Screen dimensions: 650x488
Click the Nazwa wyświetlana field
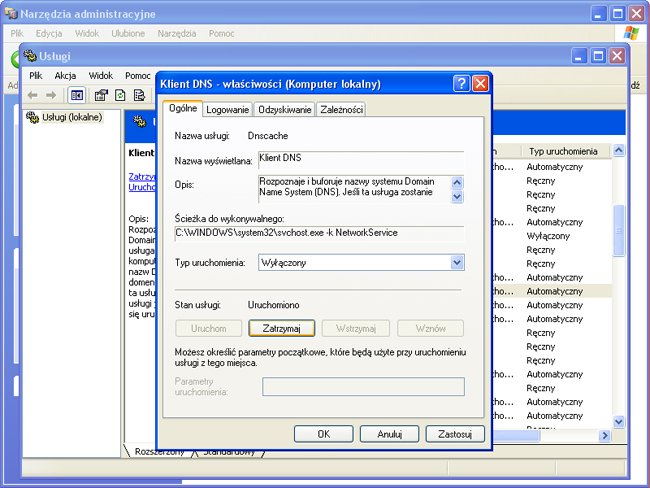coord(361,160)
